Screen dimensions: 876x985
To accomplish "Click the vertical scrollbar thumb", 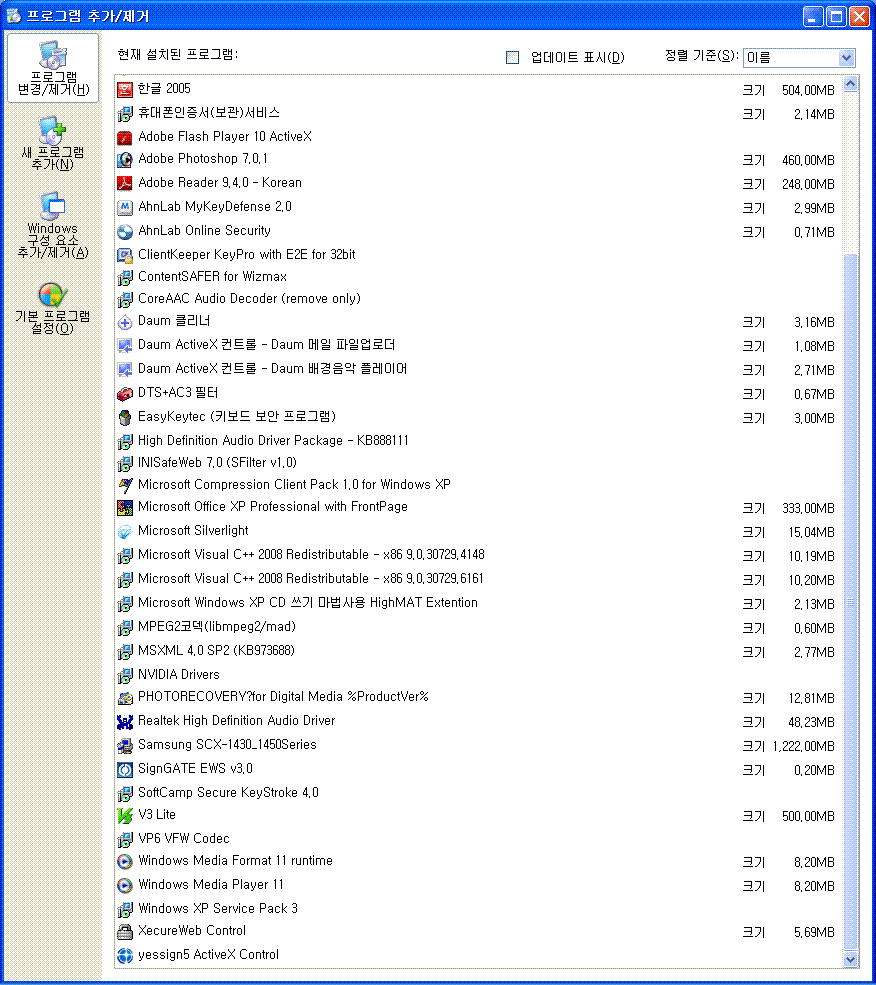I will (850, 602).
